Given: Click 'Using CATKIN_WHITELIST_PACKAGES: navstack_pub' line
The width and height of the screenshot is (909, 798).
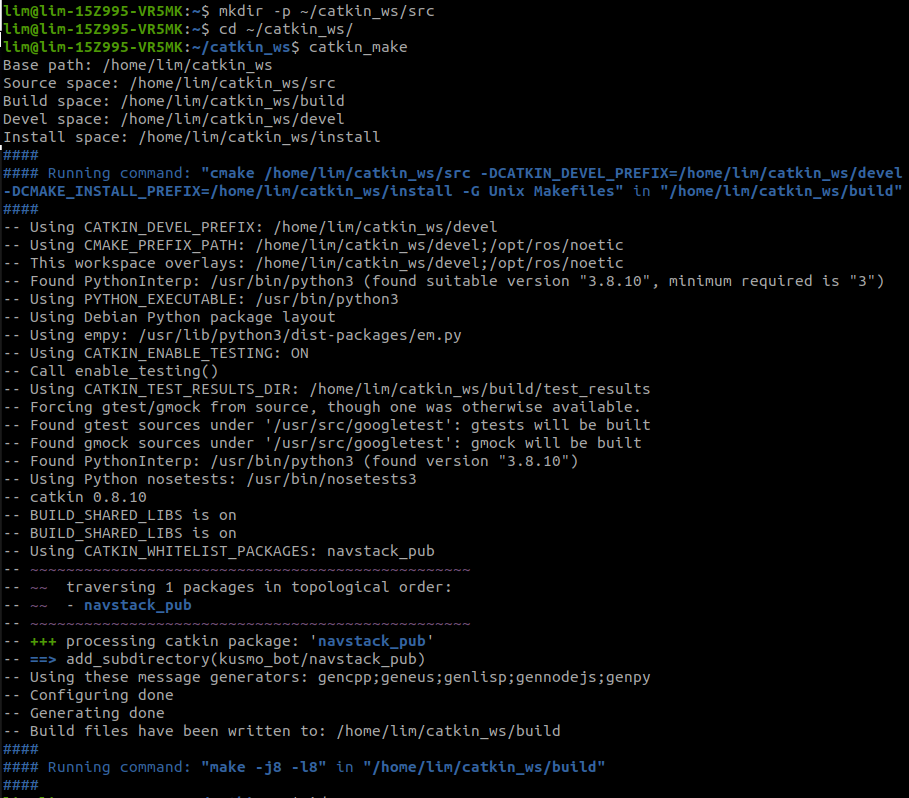Looking at the screenshot, I should 219,551.
